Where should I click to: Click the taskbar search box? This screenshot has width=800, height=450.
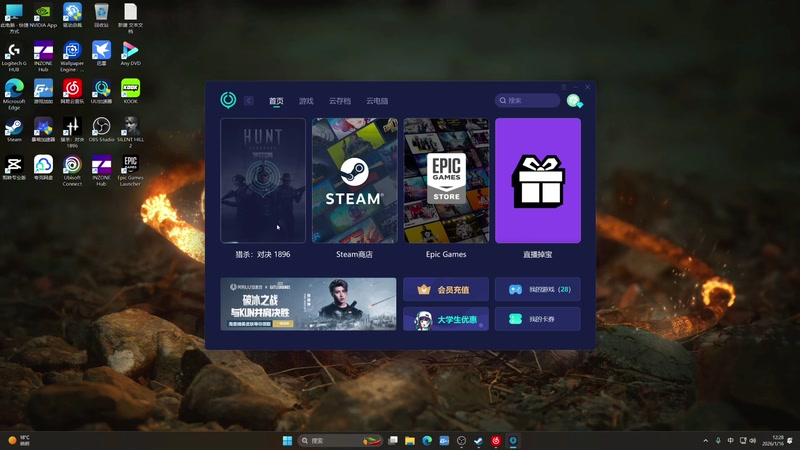pos(340,440)
